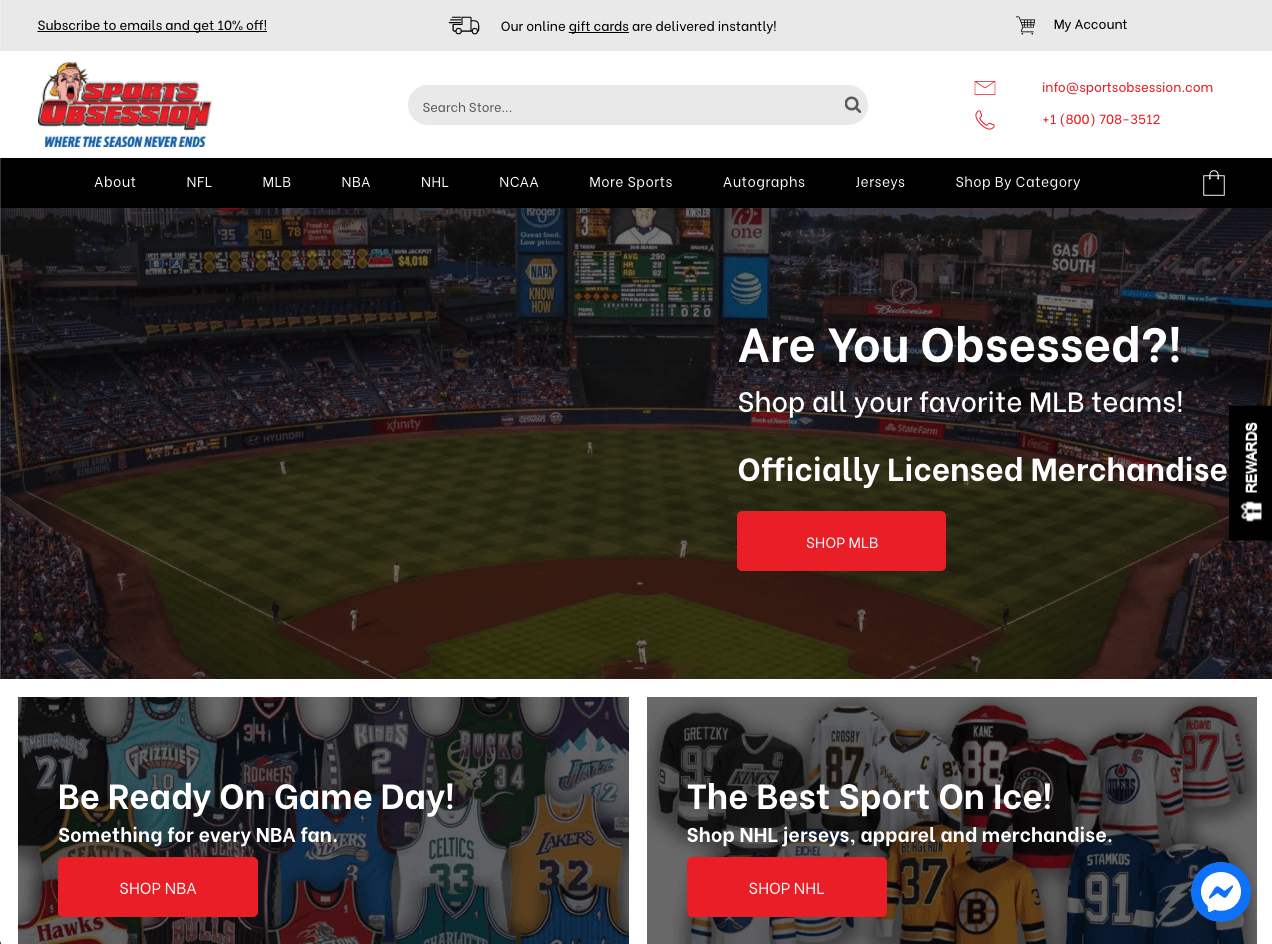Click the cart icon beside My Account
This screenshot has width=1272, height=944.
1026,25
